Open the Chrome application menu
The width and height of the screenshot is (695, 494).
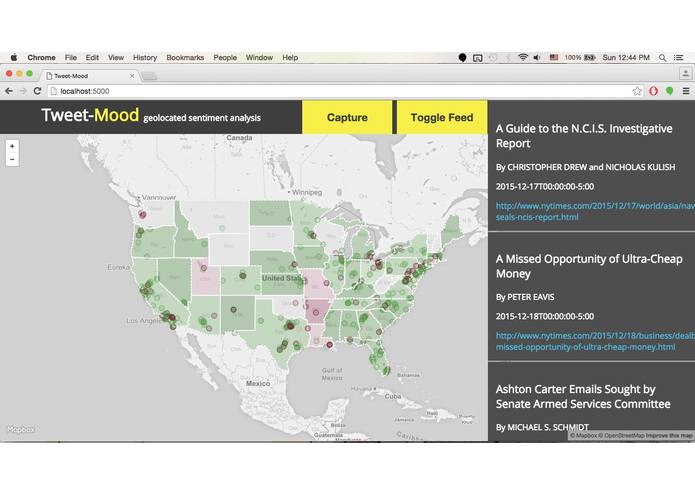coord(41,58)
